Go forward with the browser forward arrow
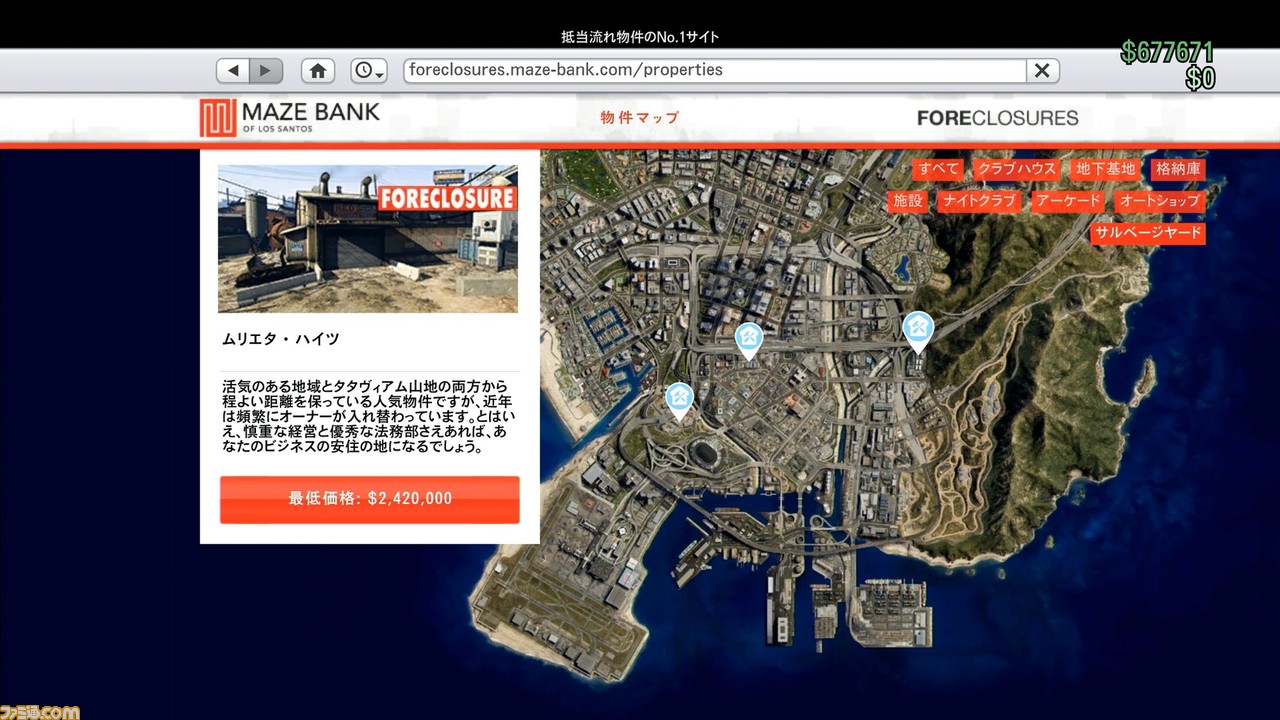This screenshot has height=720, width=1280. (x=266, y=71)
